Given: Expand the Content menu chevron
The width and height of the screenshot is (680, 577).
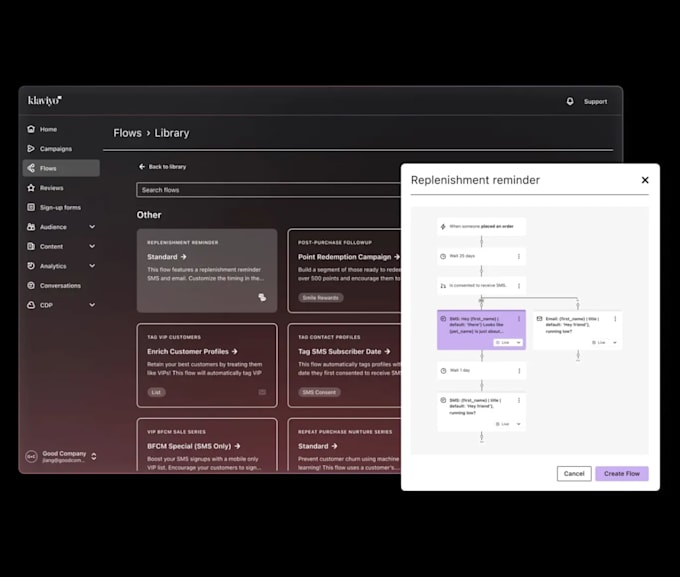Looking at the screenshot, I should click(92, 246).
